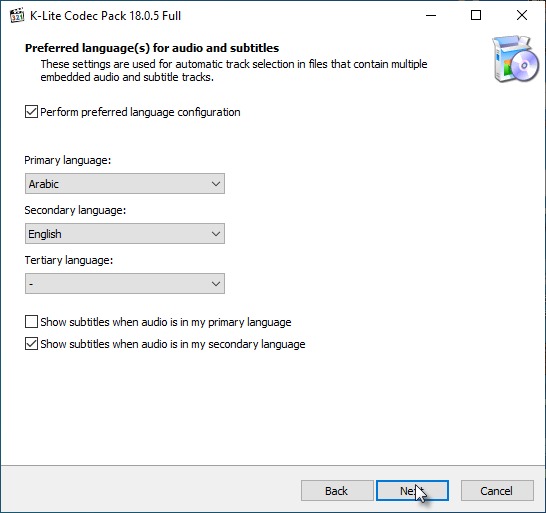Screen dimensions: 546x513
Task: Click the 'Secondary language:' label
Action: coord(75,210)
